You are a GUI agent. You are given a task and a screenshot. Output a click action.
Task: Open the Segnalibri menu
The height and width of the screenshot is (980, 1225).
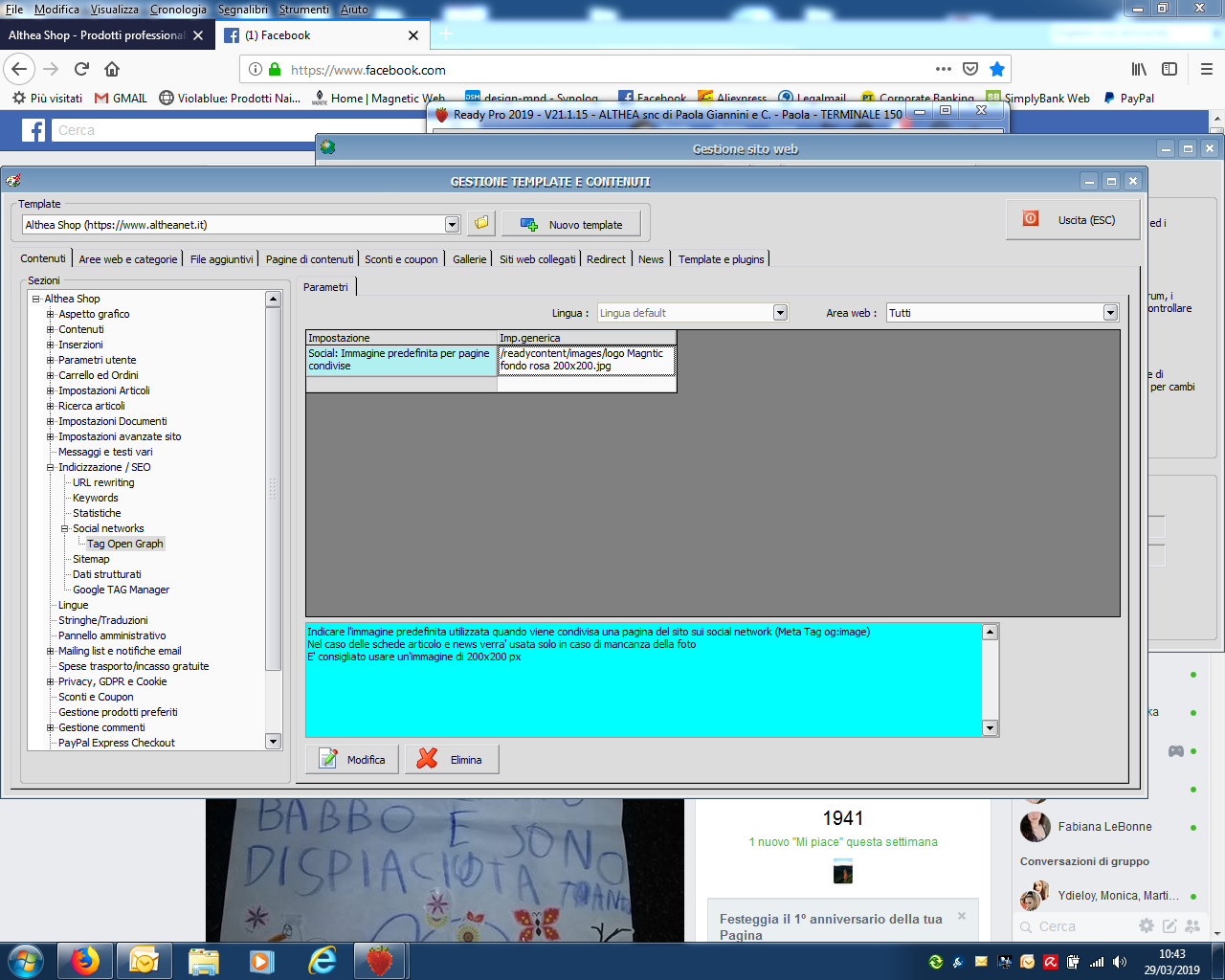pyautogui.click(x=243, y=9)
